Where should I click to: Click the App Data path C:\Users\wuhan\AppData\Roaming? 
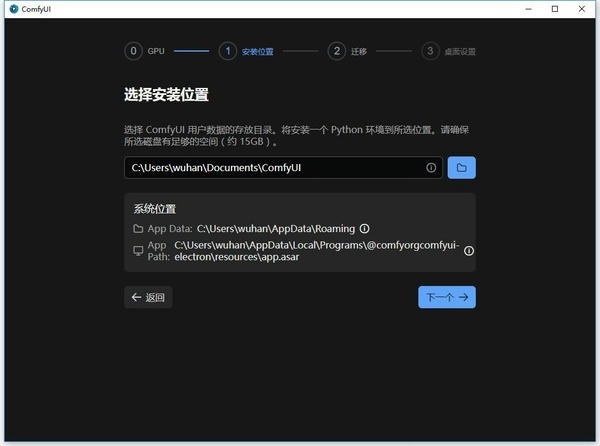coord(276,229)
